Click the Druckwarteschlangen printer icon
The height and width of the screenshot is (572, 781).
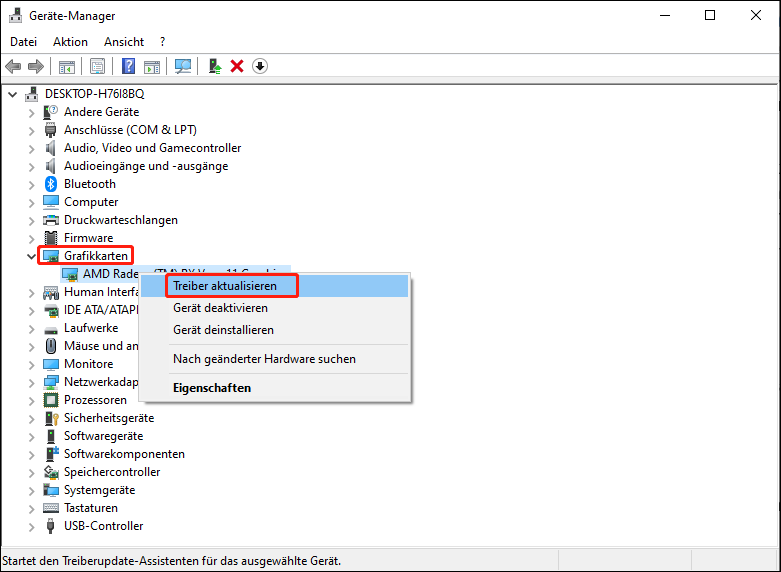coord(51,220)
